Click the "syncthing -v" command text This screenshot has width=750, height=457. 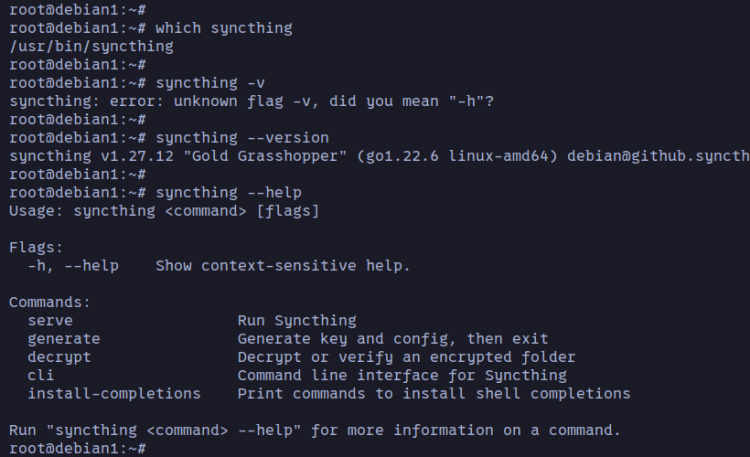(x=210, y=82)
